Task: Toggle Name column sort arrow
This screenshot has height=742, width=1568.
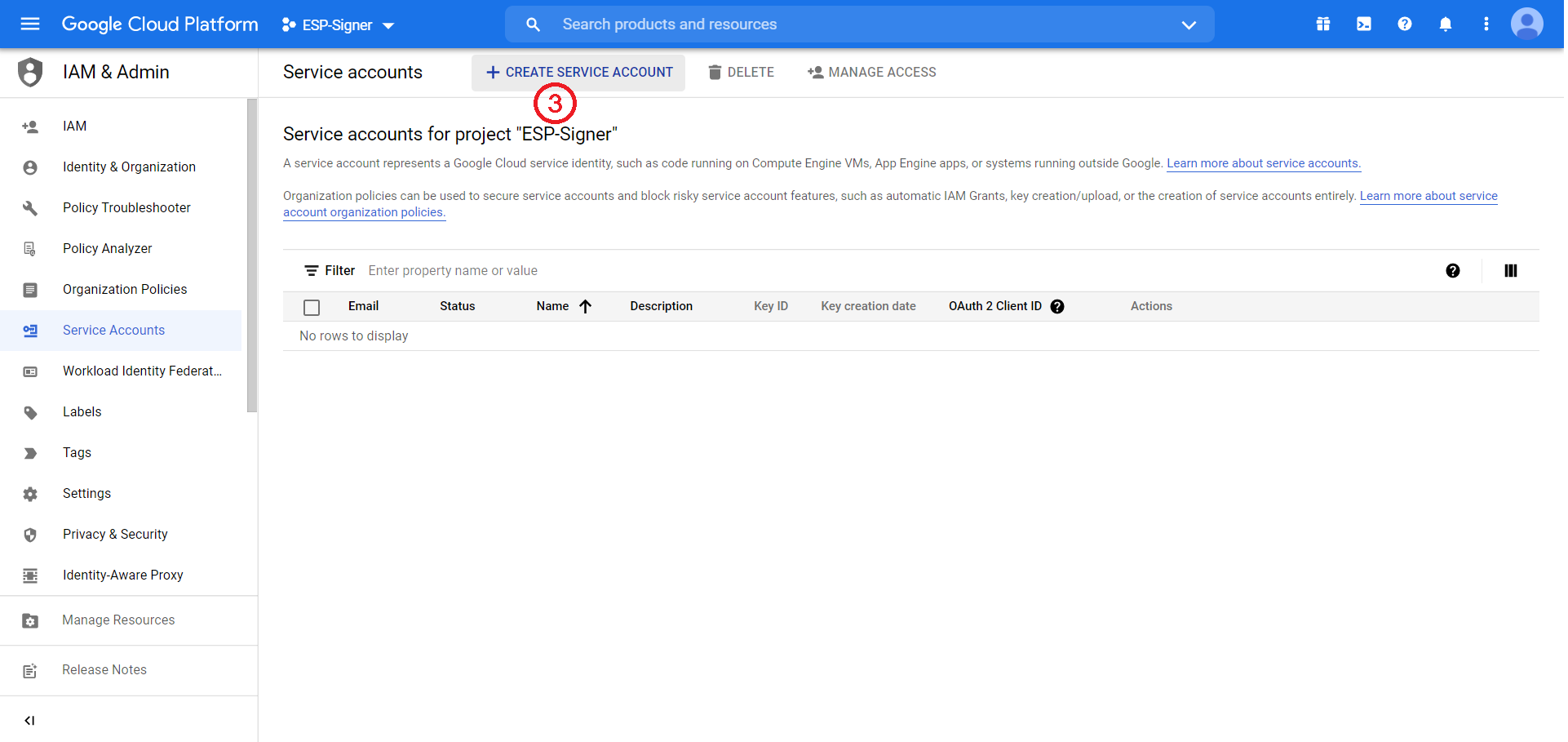Action: (585, 306)
